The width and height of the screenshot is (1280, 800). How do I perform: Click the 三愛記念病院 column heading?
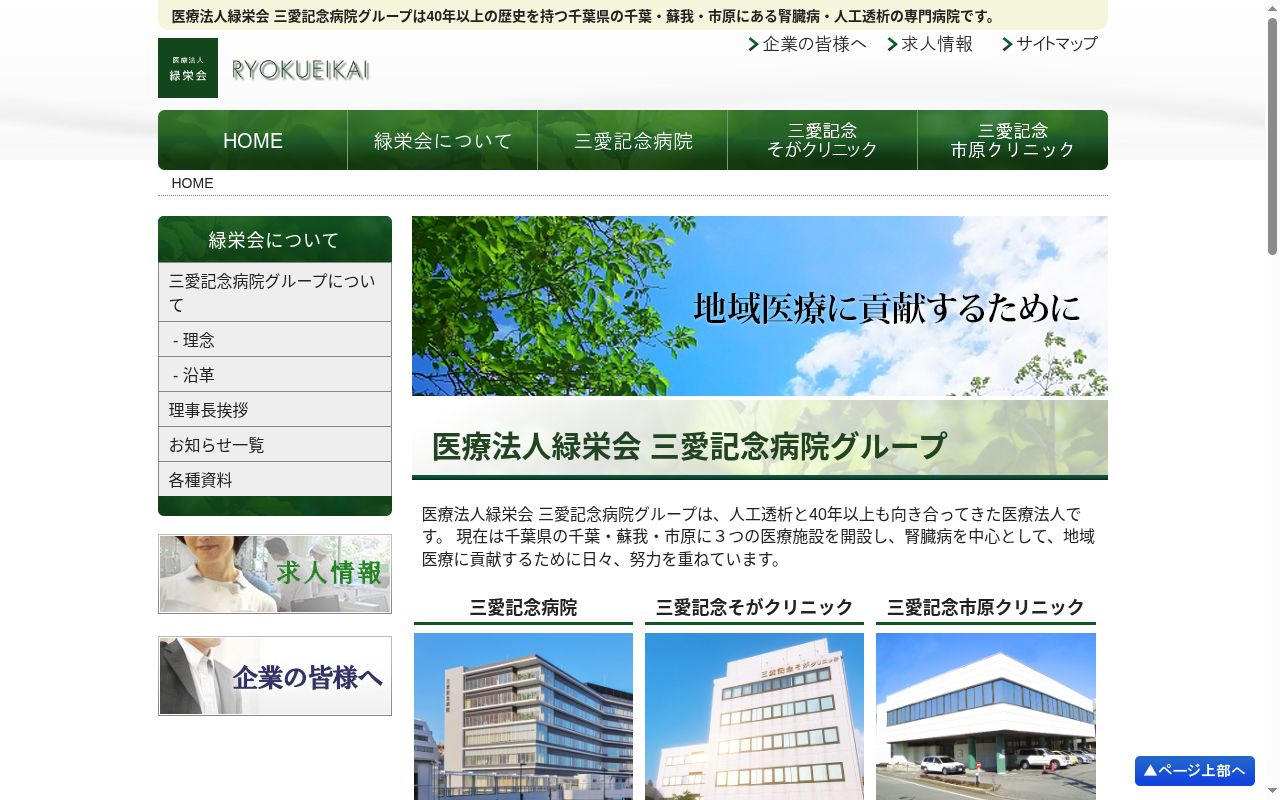tap(523, 607)
